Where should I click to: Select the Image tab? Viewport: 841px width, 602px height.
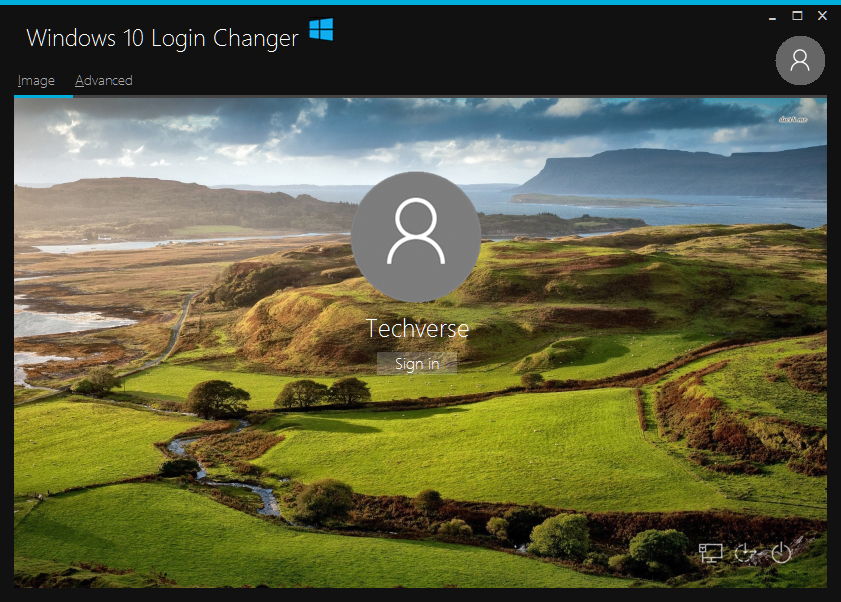[x=36, y=80]
